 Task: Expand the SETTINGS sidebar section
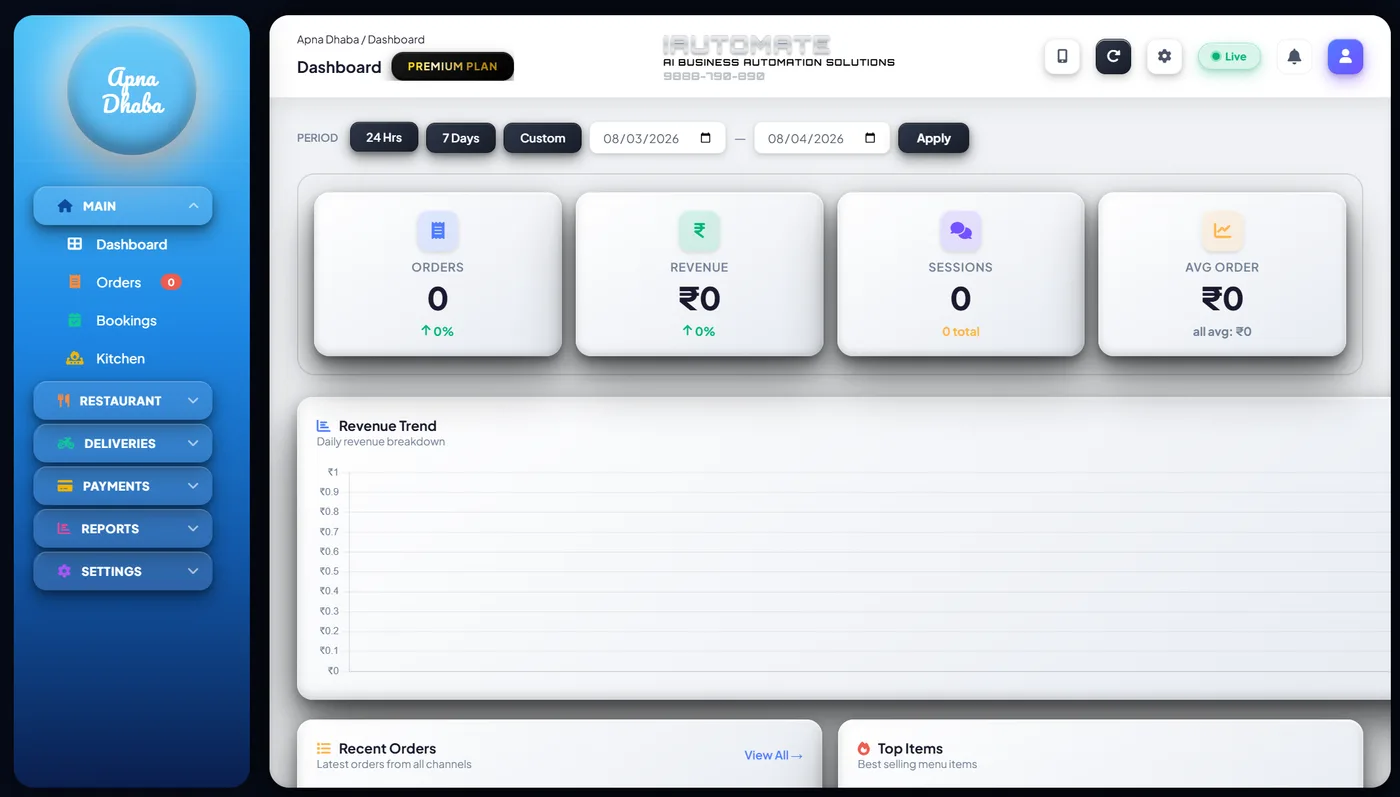click(x=123, y=571)
